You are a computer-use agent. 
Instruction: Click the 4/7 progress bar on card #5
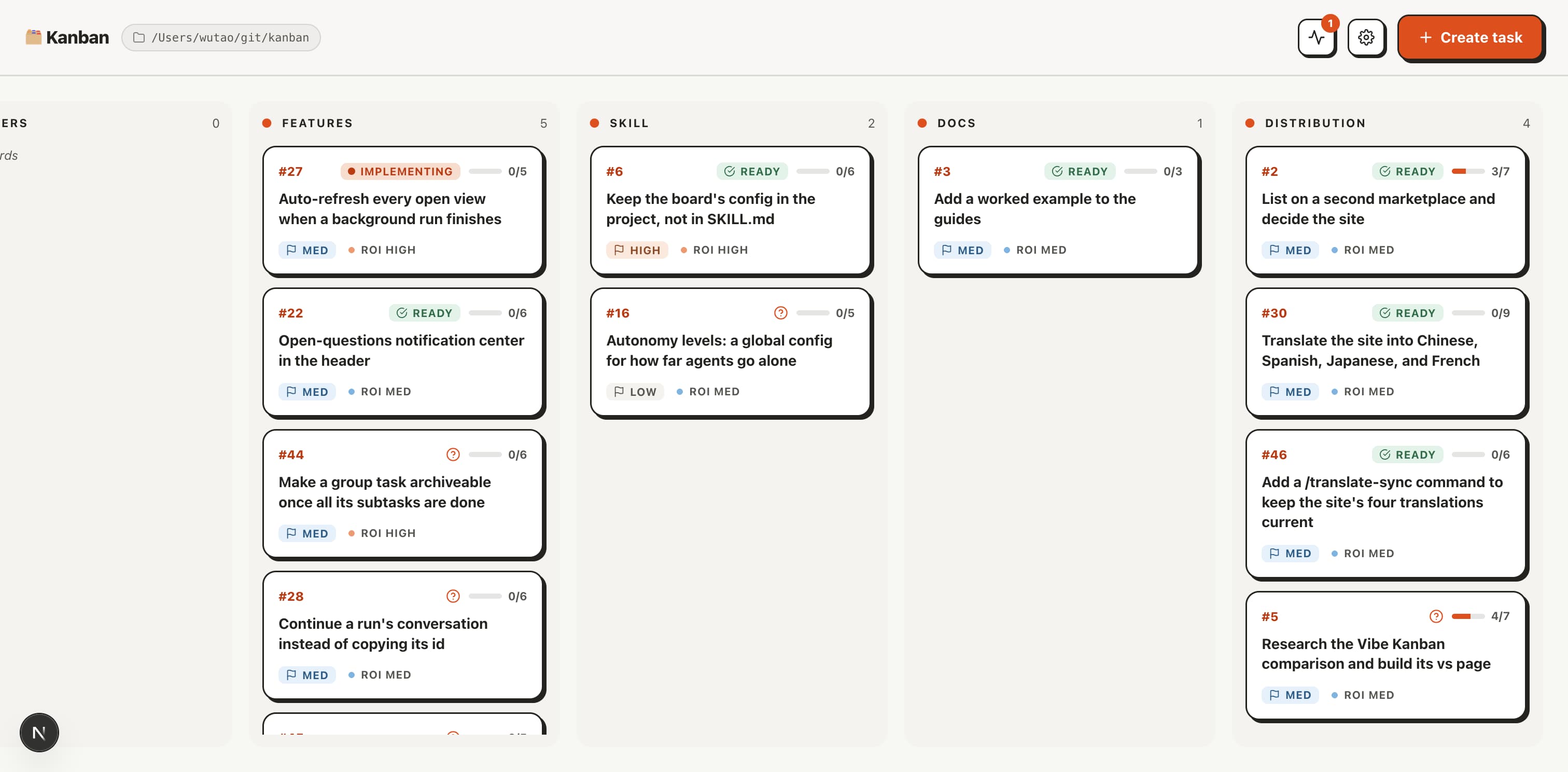click(1467, 616)
